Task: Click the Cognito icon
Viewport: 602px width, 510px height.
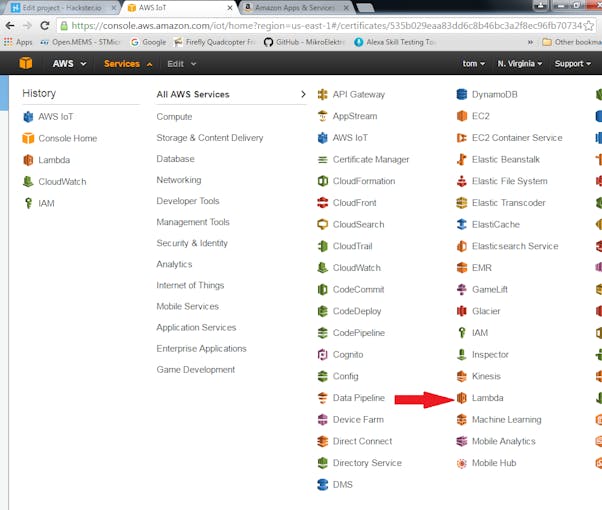Action: [x=322, y=354]
